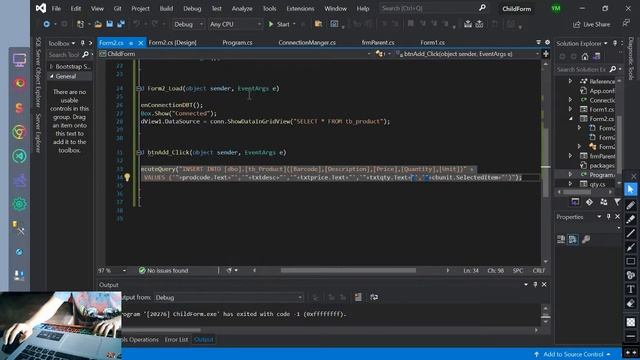The height and width of the screenshot is (360, 640).
Task: Click the lightbulb quick actions icon
Action: coord(127,177)
